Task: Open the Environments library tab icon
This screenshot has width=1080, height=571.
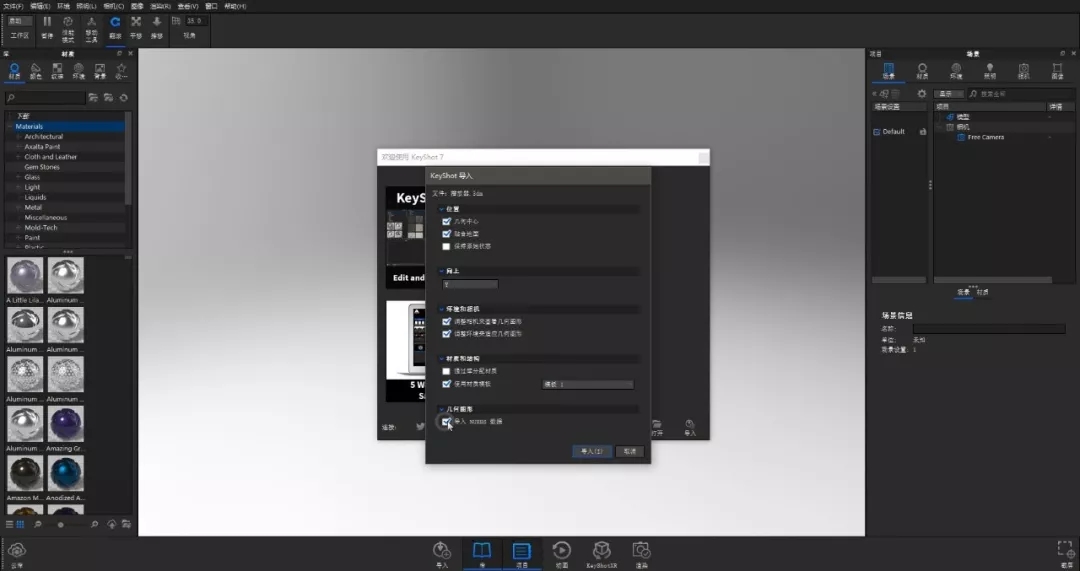Action: click(79, 68)
